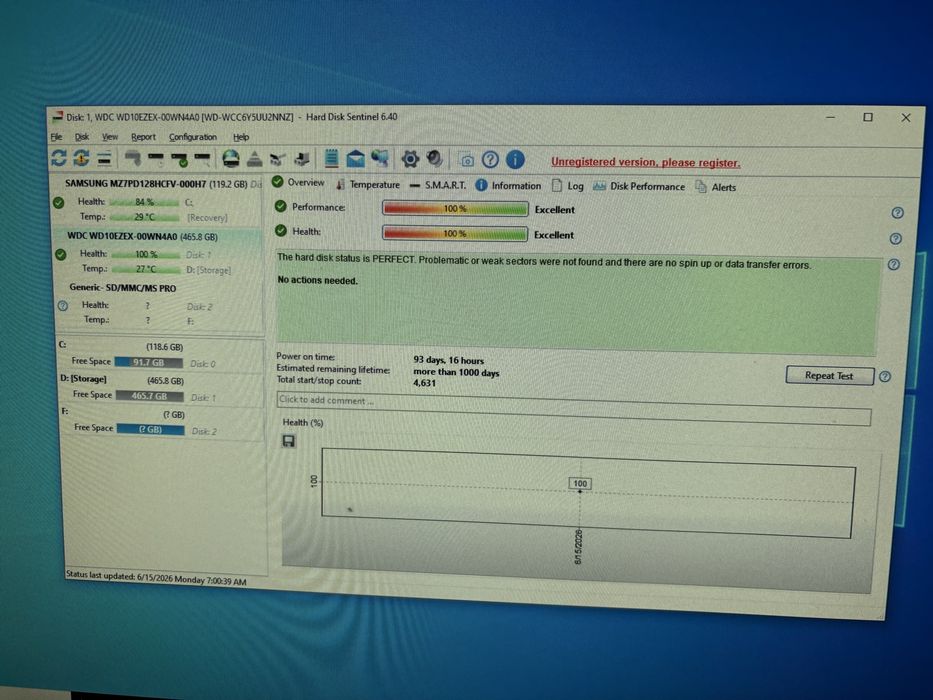The height and width of the screenshot is (700, 933).
Task: Click the D: [Storage] free space 465.7 GB bar
Action: coord(149,395)
